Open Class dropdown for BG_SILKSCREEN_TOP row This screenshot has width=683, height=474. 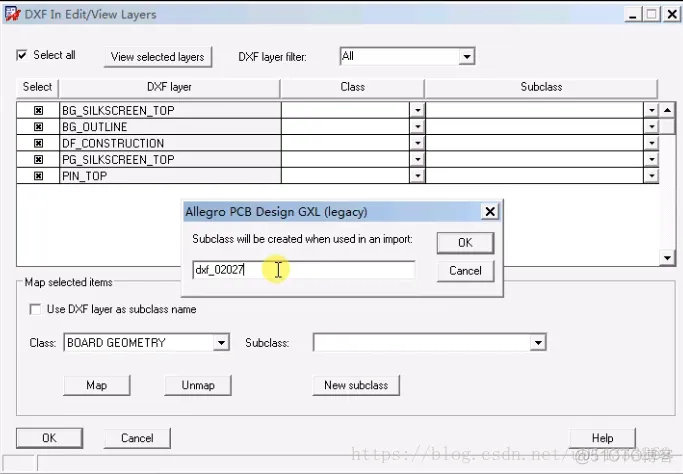(417, 110)
